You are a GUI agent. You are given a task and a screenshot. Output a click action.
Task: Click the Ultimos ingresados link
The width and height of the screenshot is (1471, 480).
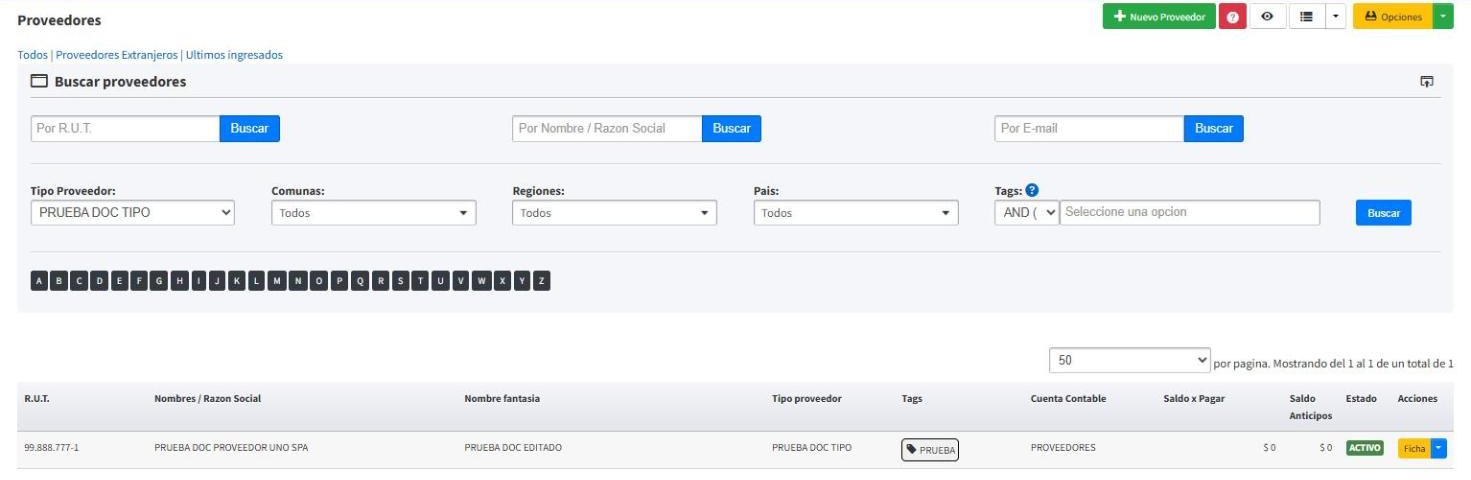(x=234, y=55)
